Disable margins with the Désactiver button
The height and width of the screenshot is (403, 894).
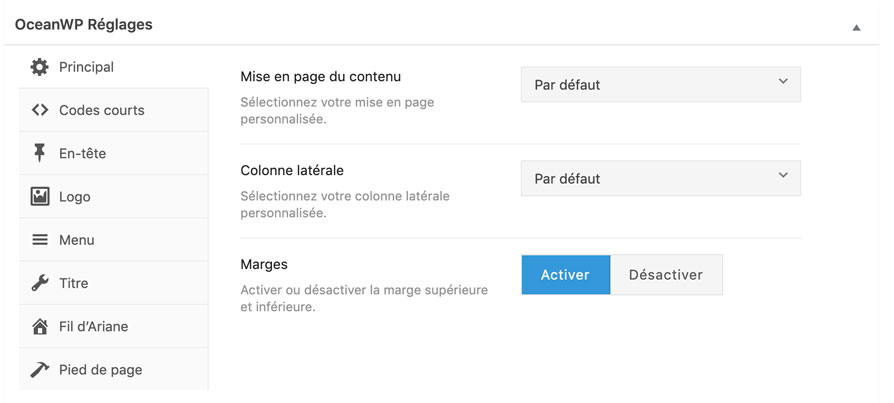click(666, 274)
